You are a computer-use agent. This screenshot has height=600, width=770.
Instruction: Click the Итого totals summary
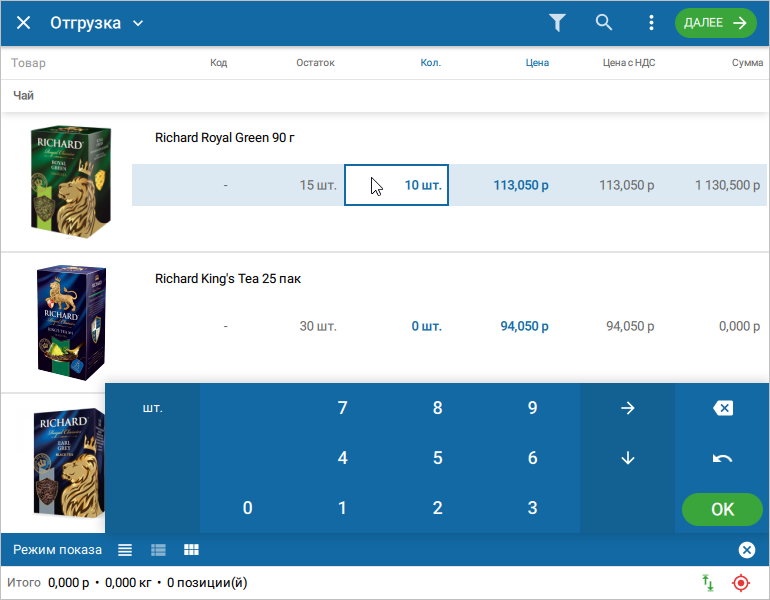pos(127,583)
